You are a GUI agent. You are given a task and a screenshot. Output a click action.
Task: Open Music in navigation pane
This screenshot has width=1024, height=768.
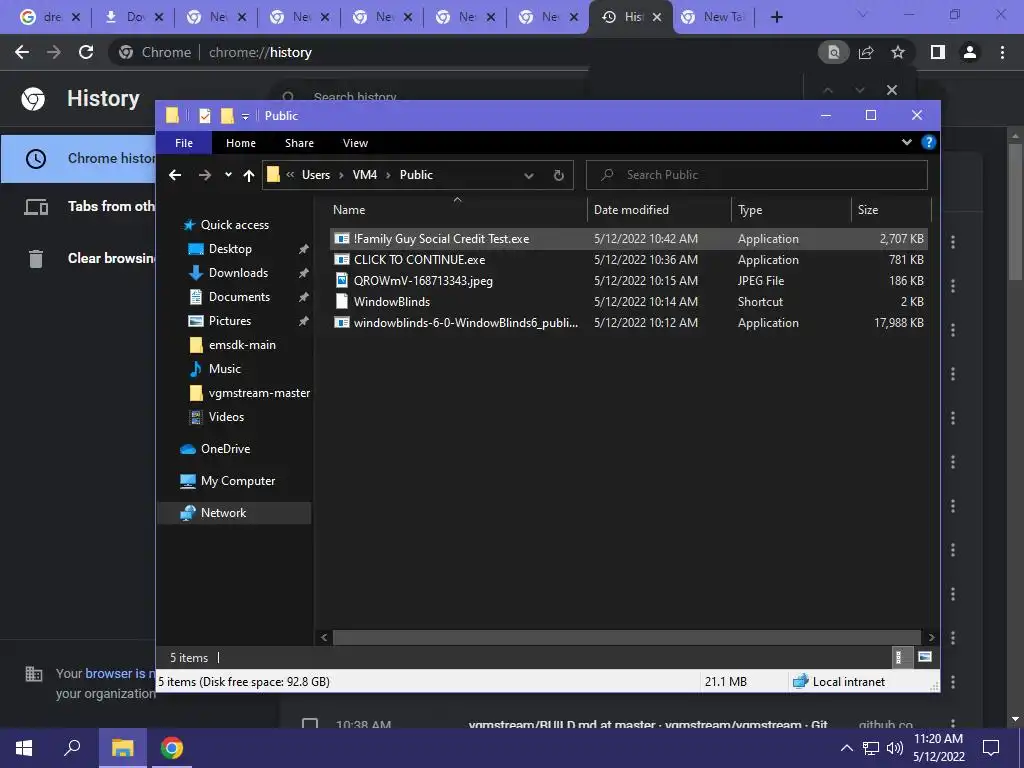(215, 369)
